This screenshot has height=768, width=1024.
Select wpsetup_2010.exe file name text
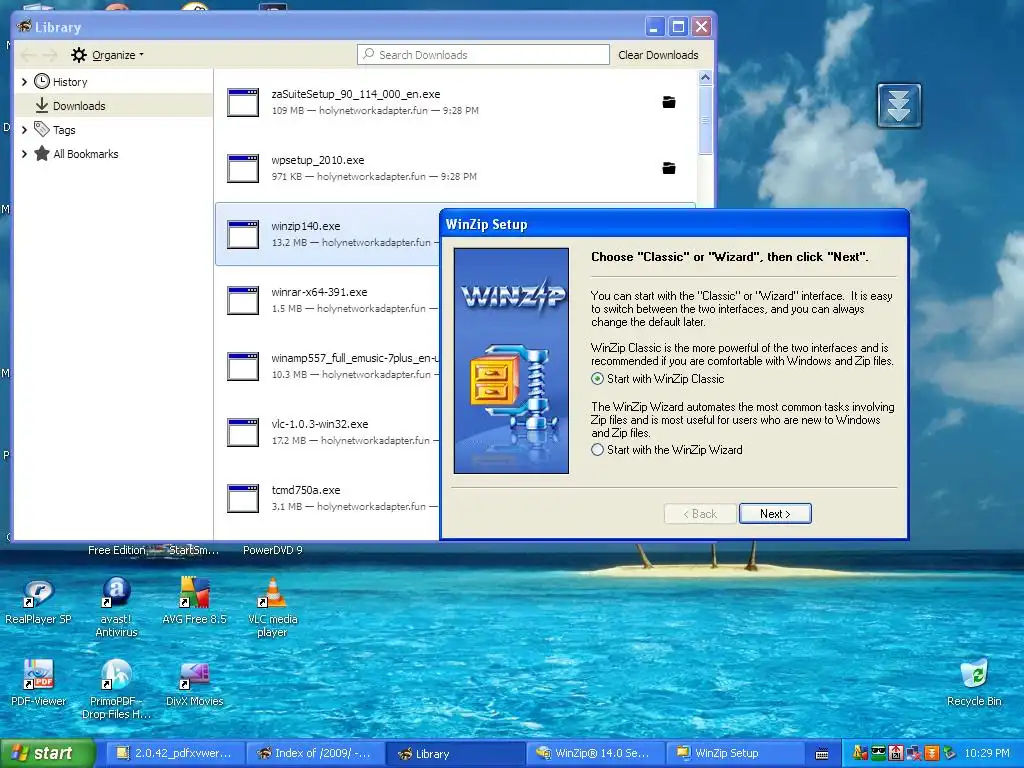click(x=318, y=160)
